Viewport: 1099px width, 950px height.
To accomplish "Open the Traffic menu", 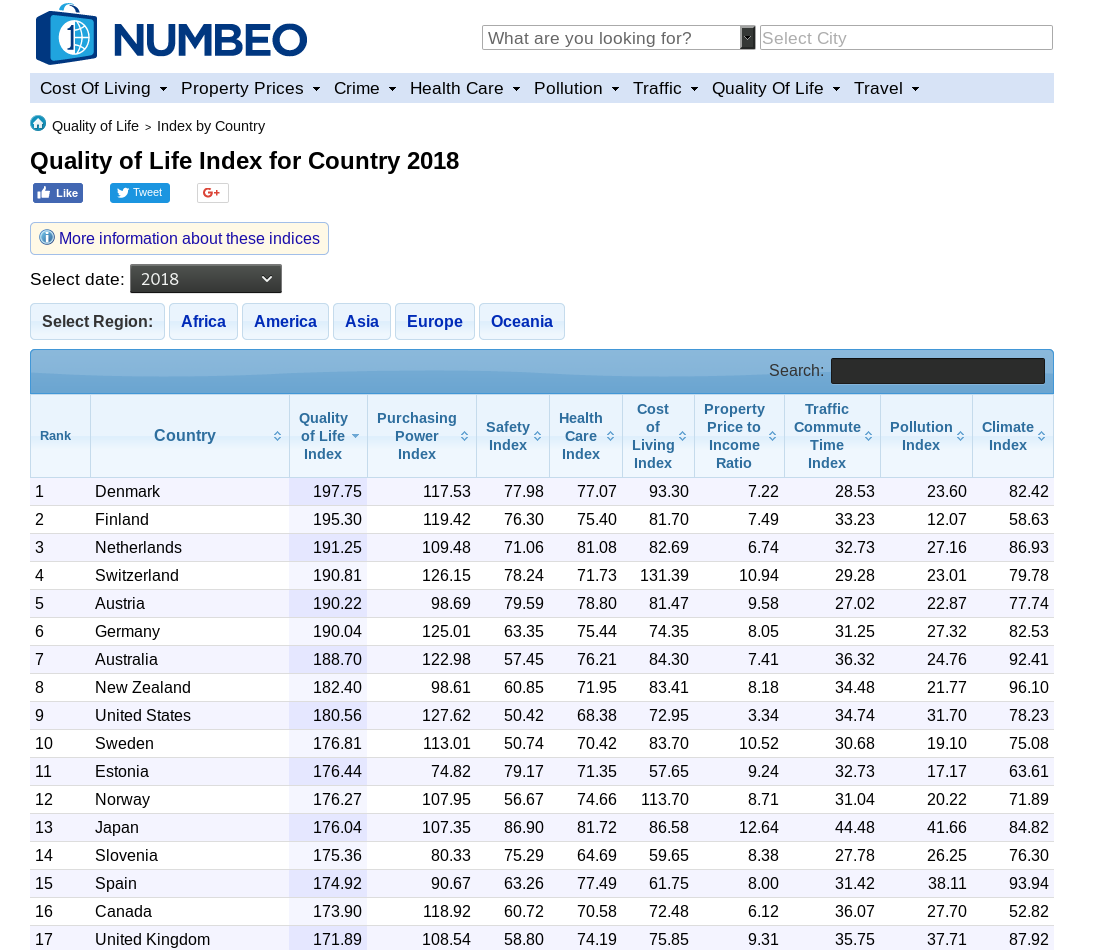I will (665, 88).
